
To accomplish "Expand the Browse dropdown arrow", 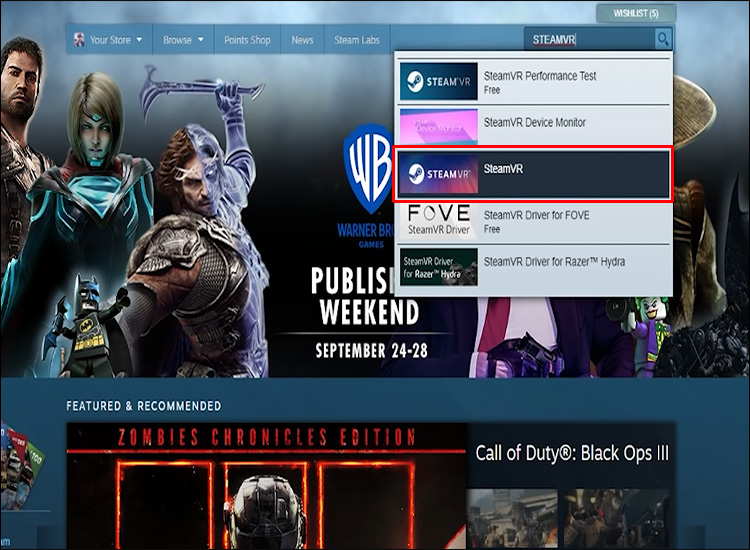I will [x=201, y=40].
